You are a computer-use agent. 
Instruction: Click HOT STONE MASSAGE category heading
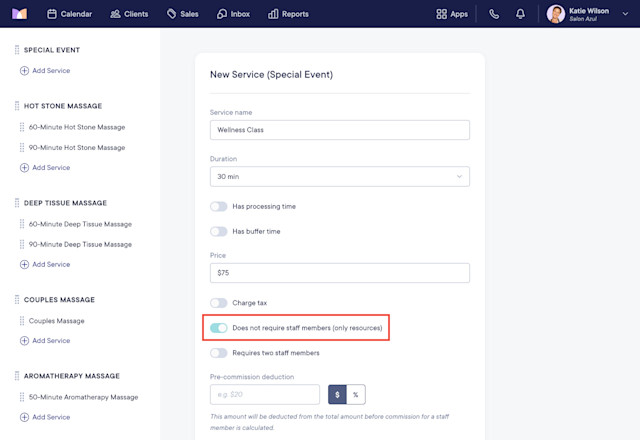click(63, 106)
